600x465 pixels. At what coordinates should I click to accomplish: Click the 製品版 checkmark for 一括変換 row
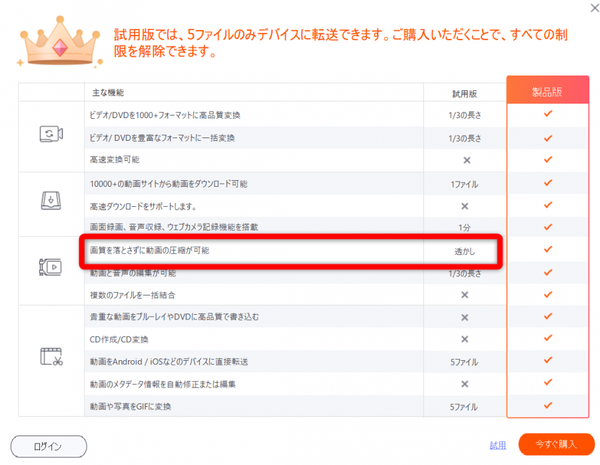click(548, 138)
